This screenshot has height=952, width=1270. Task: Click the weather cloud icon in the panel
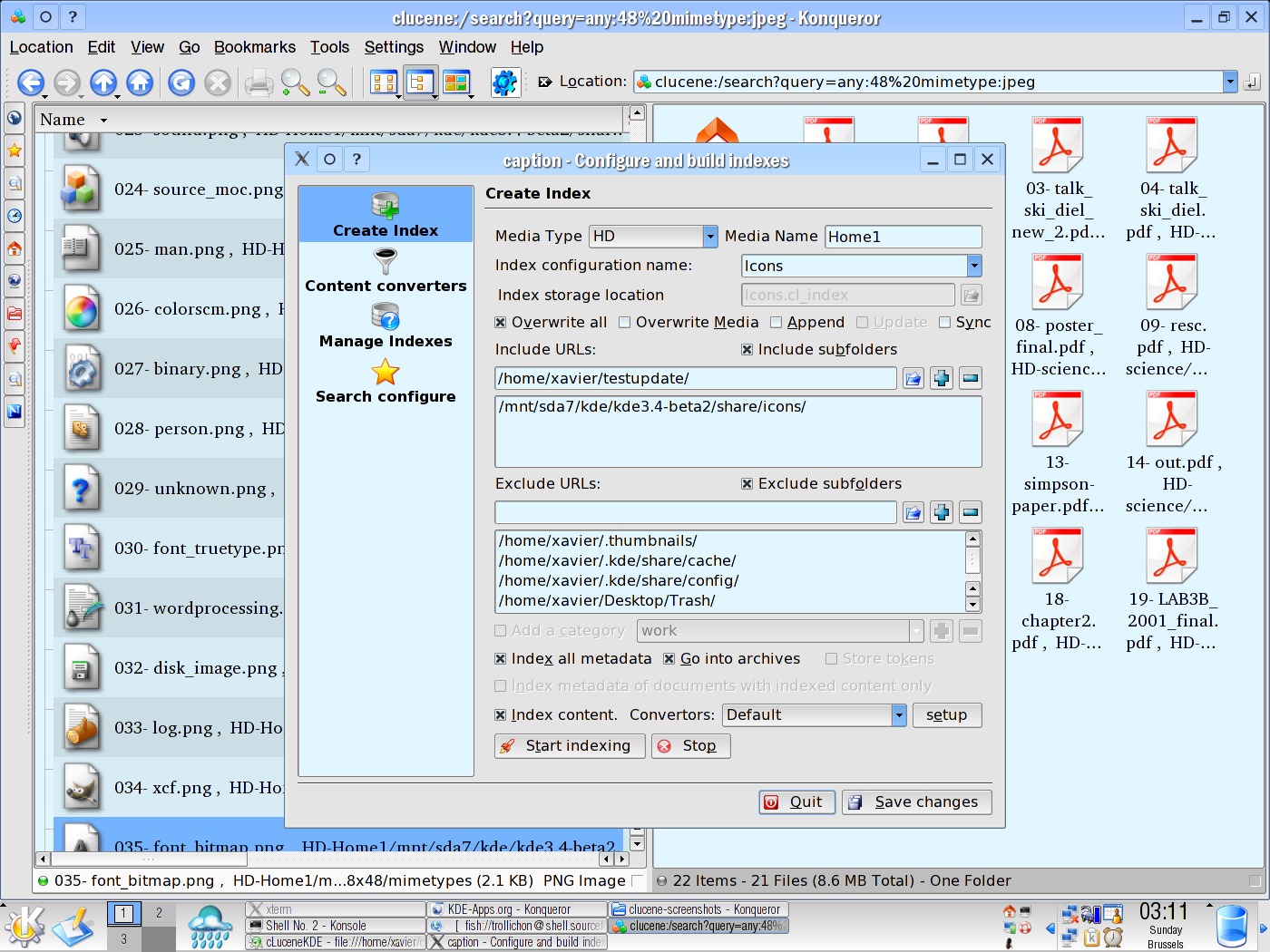[210, 927]
